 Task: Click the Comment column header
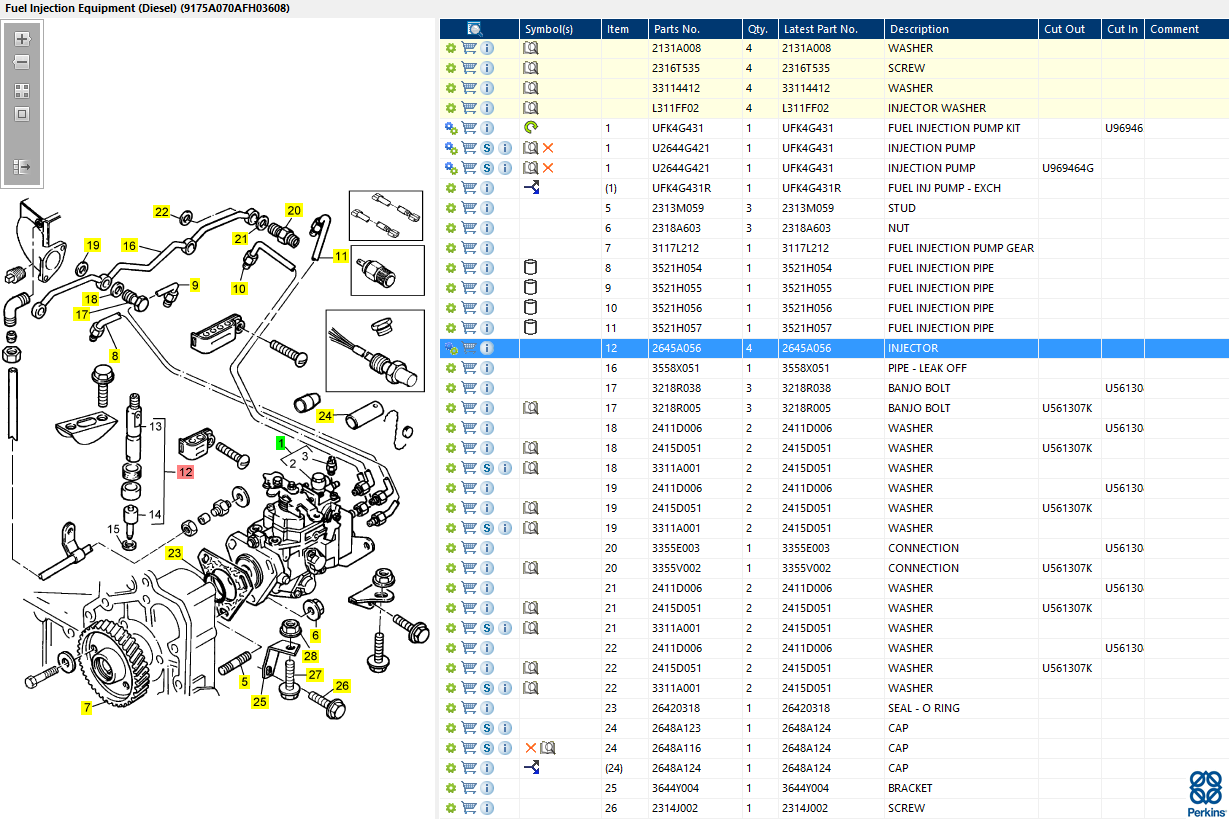coord(1187,29)
